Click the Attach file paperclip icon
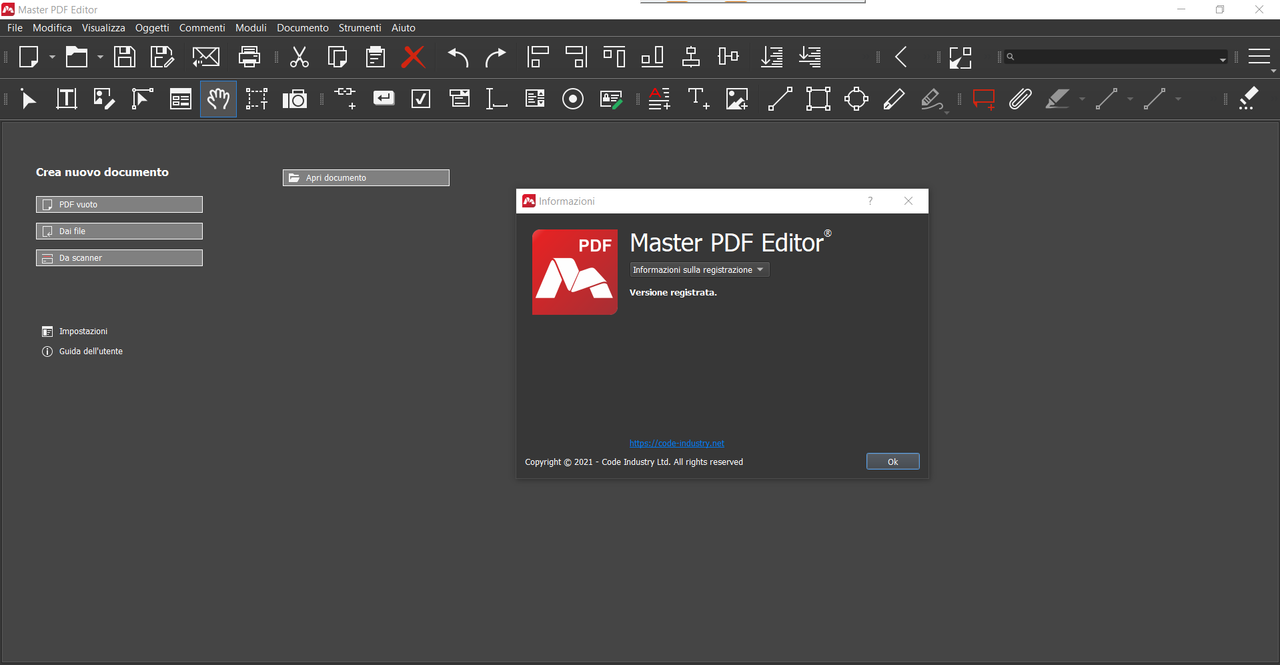This screenshot has width=1280, height=665. (x=1020, y=99)
